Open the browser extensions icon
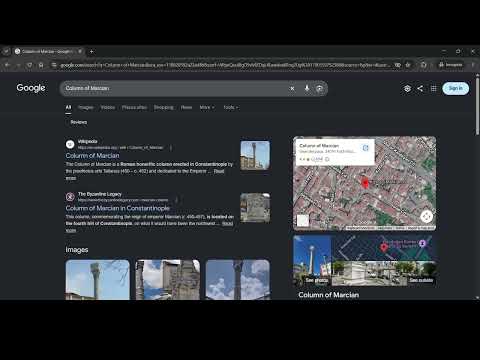 click(423, 65)
